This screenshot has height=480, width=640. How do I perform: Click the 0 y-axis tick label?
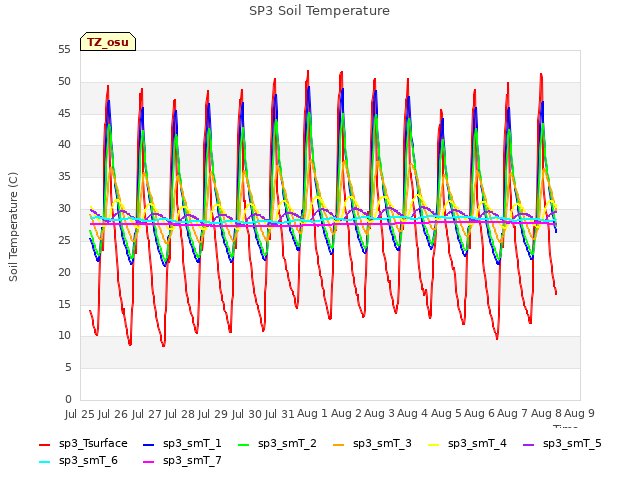pos(68,399)
